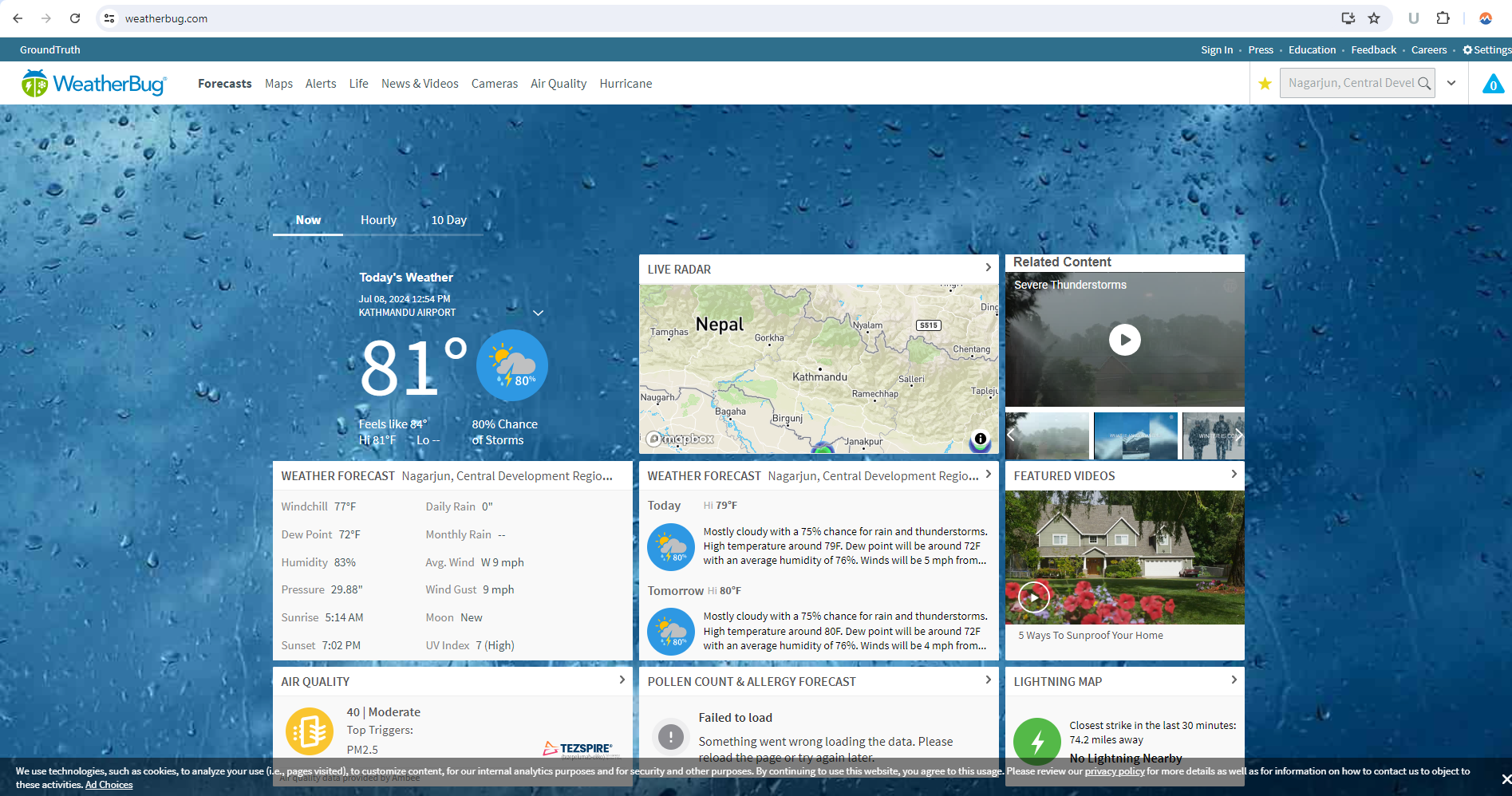Click the Air Quality gauge icon

(x=310, y=731)
